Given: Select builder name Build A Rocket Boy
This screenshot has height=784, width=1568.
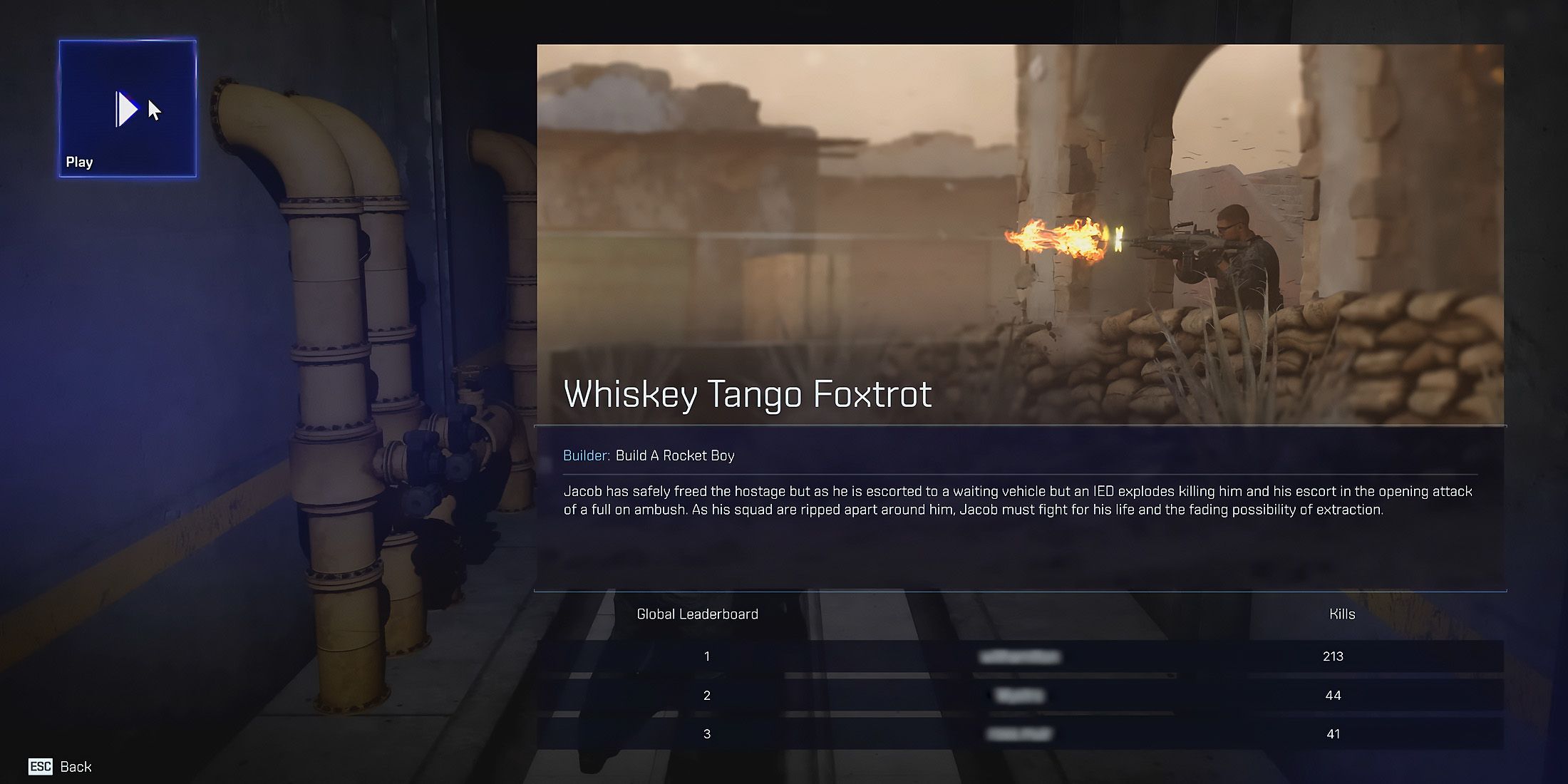Looking at the screenshot, I should coord(675,455).
